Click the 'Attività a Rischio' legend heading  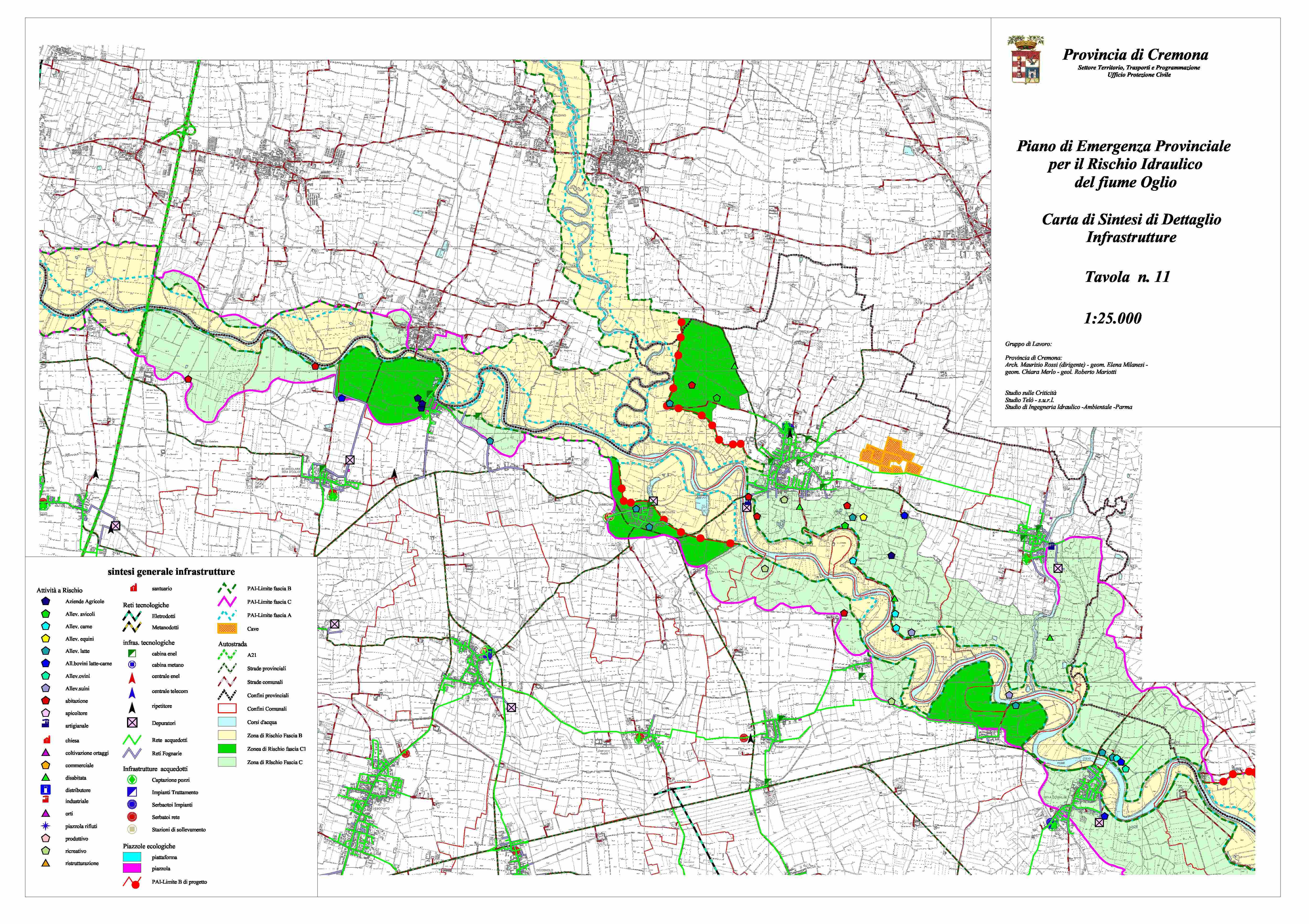click(x=60, y=590)
